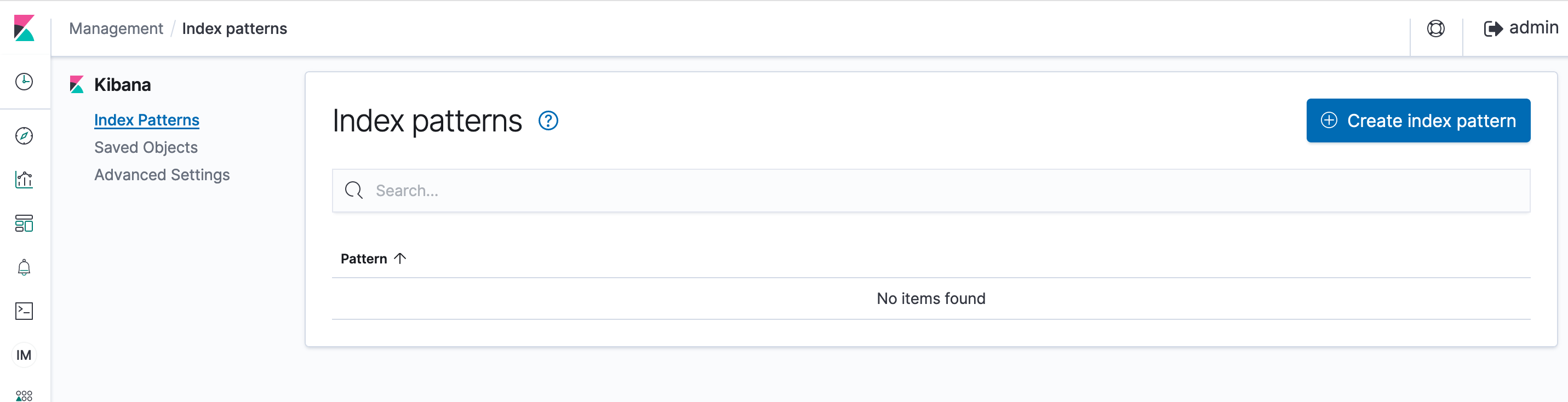Click the question mark help icon

point(548,120)
